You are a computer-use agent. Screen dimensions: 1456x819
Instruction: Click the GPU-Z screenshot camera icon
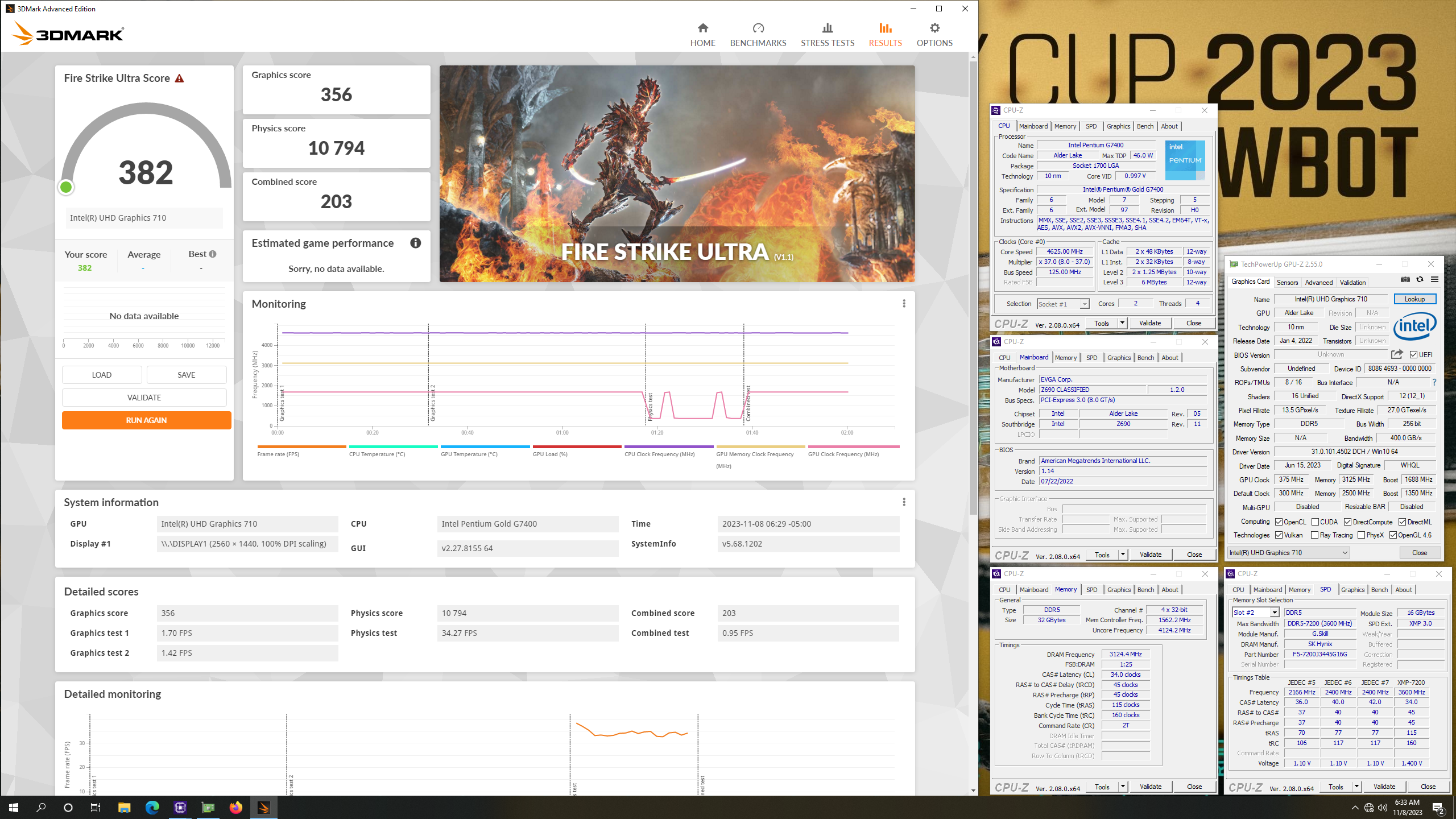click(1405, 279)
